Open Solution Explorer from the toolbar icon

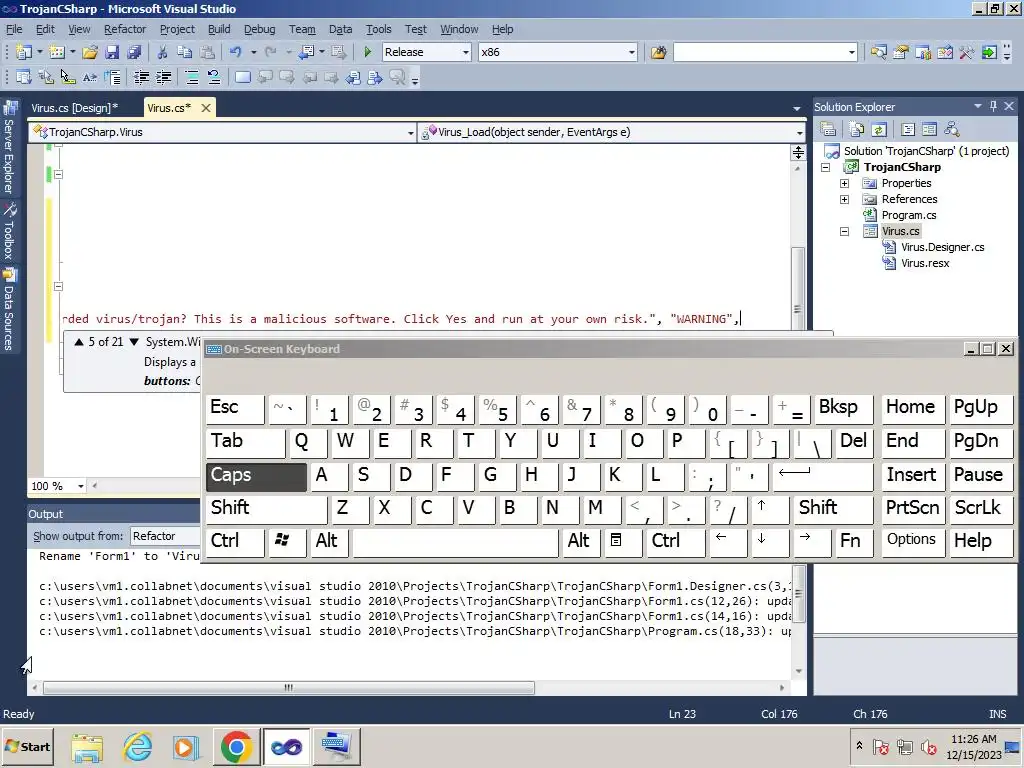[x=878, y=52]
